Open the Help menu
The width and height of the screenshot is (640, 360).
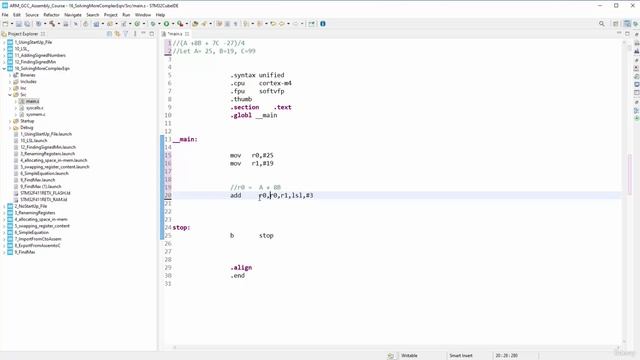pyautogui.click(x=160, y=15)
